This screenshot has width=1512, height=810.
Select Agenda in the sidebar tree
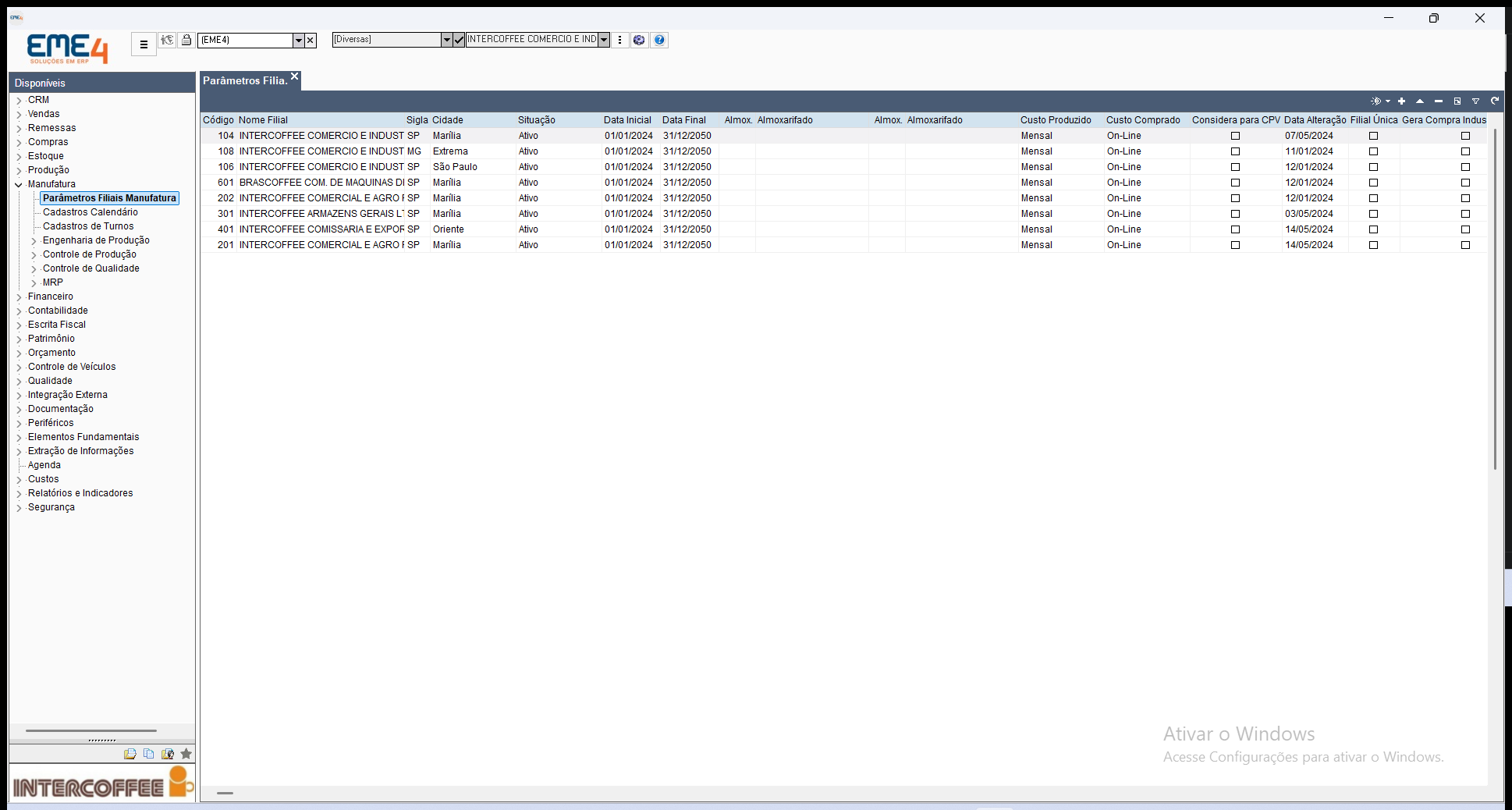click(x=44, y=465)
